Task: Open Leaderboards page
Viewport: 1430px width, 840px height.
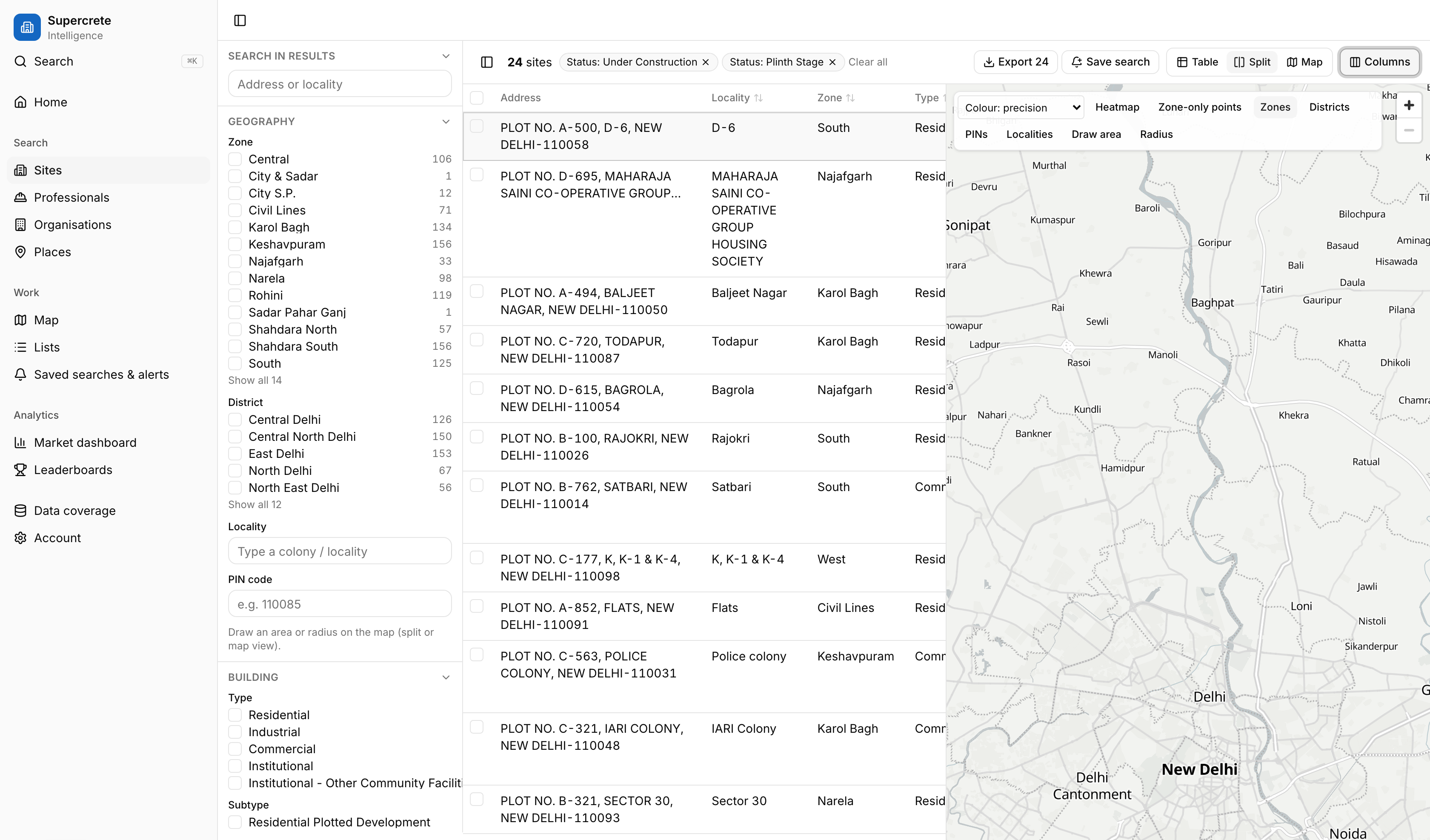Action: (108, 470)
